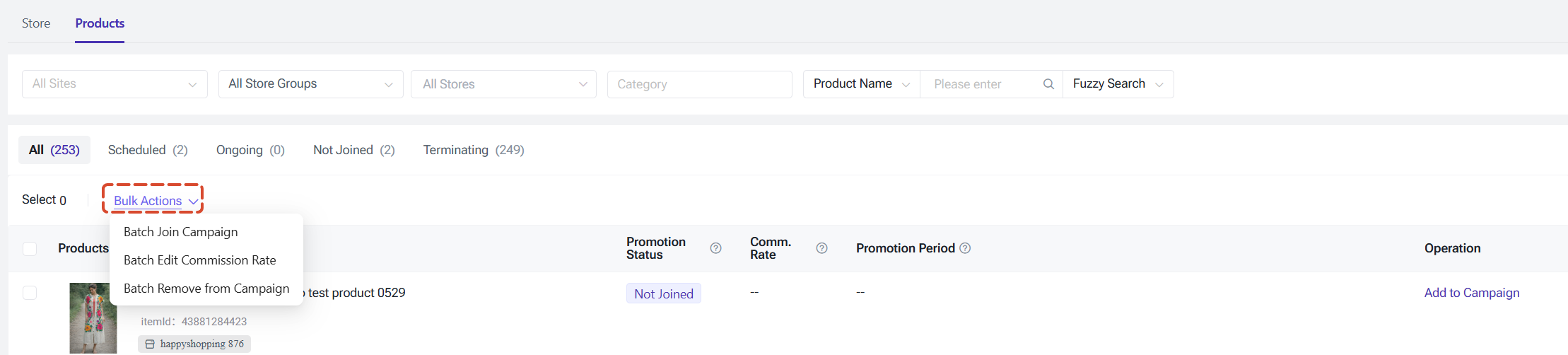Click the Operation column header
This screenshot has width=1568, height=355.
[x=1452, y=248]
